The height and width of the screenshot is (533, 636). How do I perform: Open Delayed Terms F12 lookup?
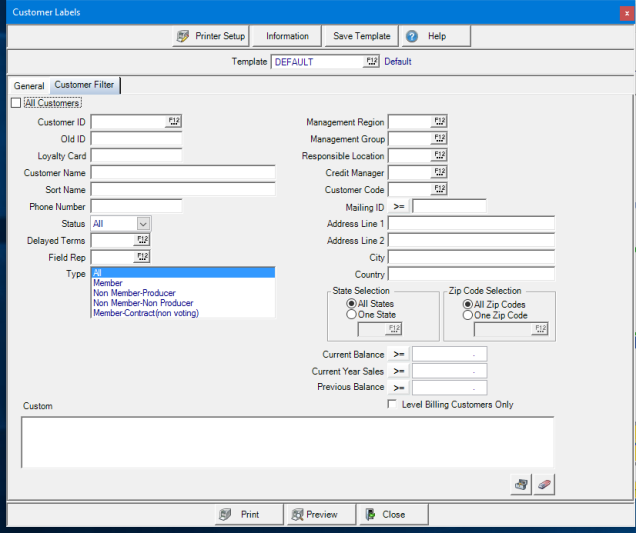(x=142, y=240)
